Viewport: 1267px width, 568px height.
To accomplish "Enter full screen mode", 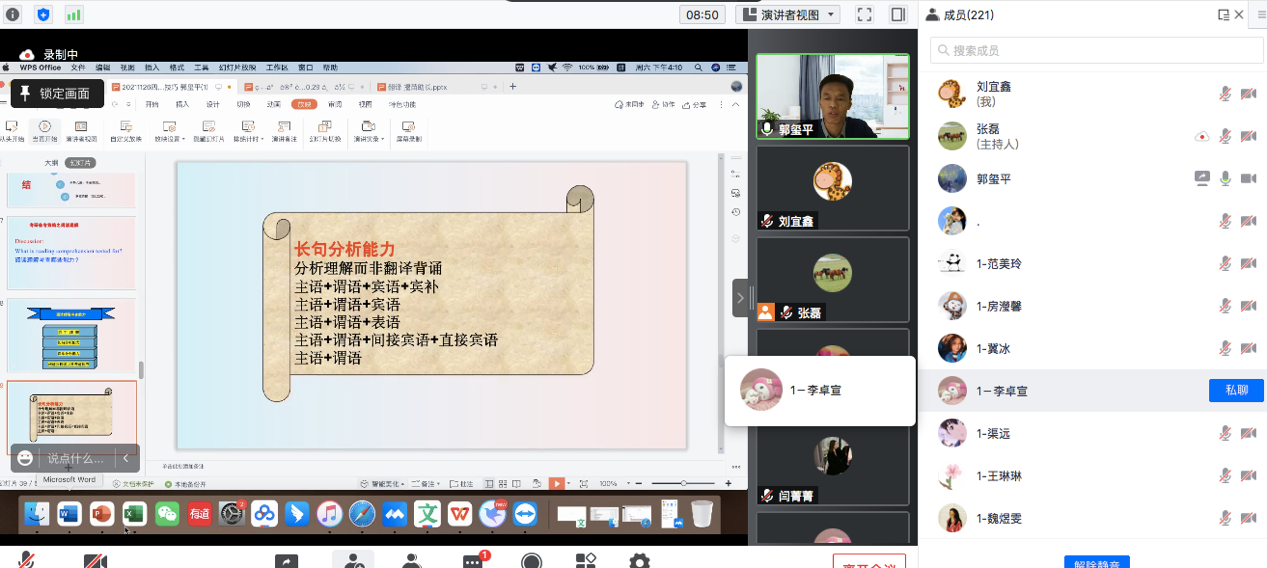I will 865,15.
